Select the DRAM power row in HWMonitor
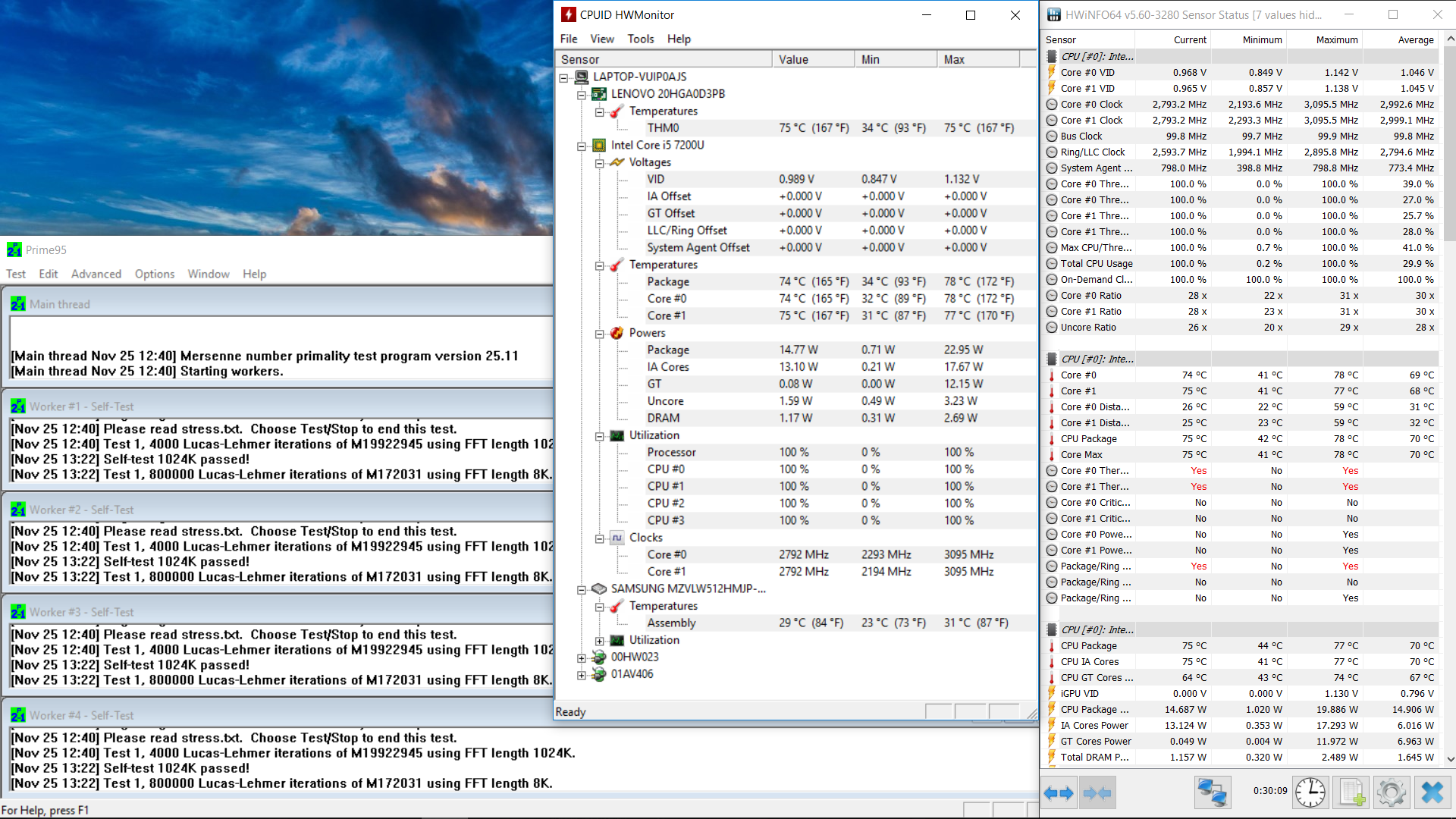Viewport: 1456px width, 819px height. pos(796,418)
